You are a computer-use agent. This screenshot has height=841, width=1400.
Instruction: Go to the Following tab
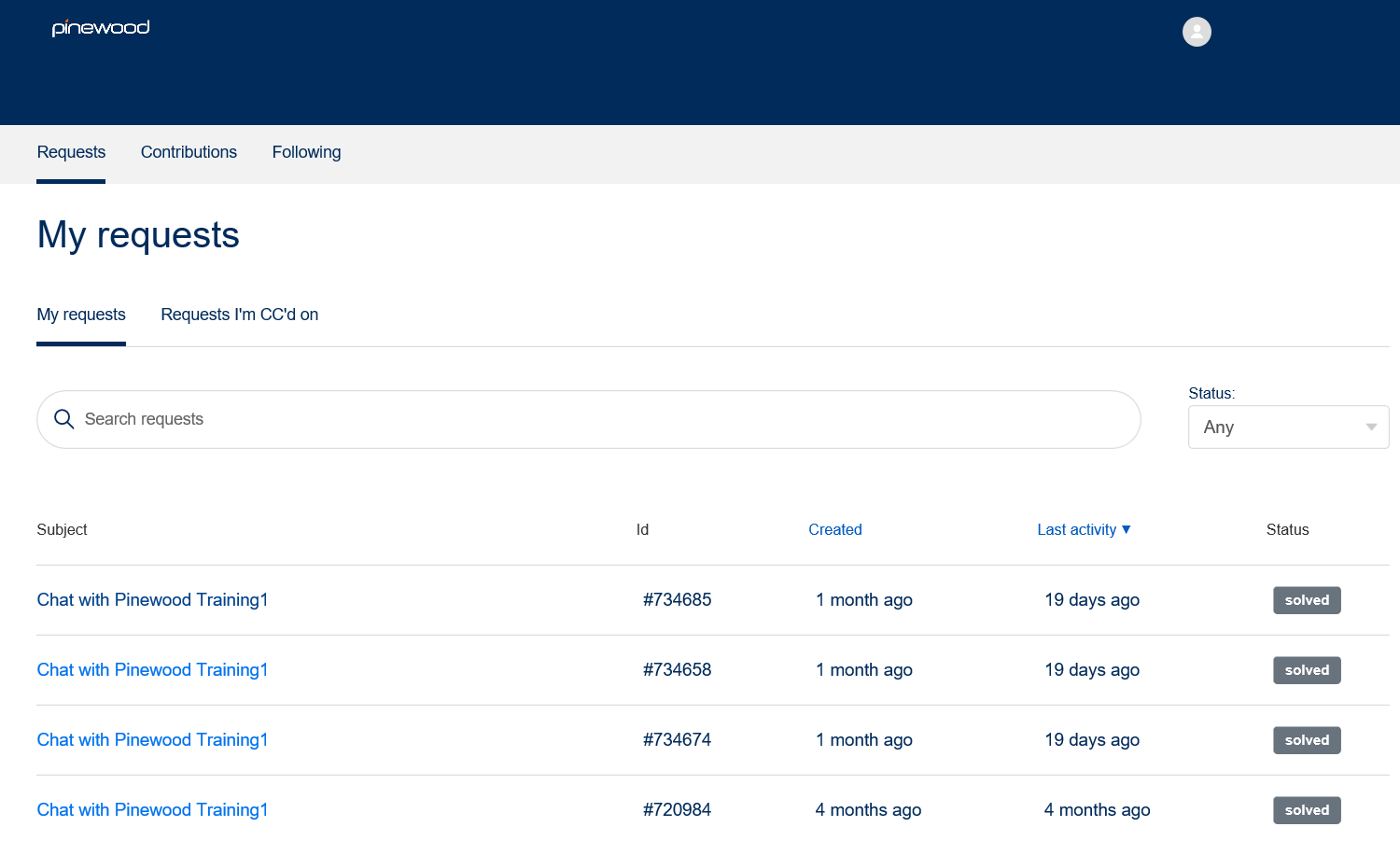[x=306, y=152]
